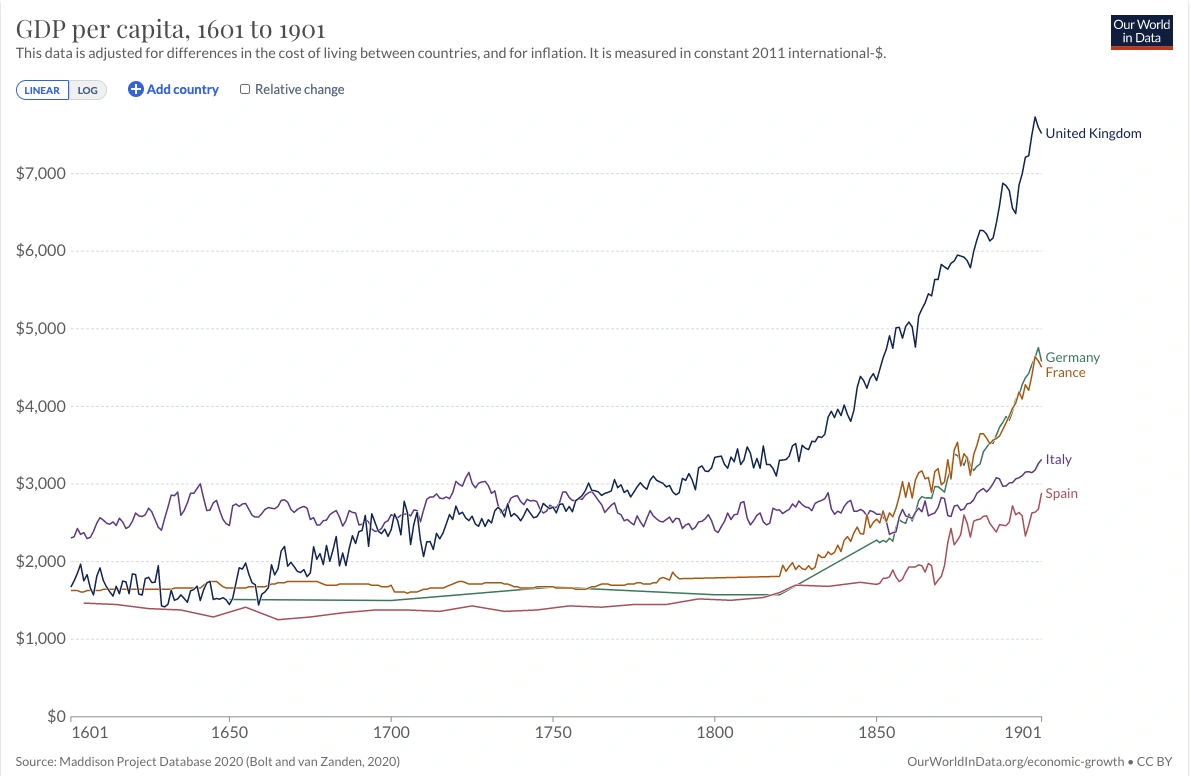
Task: Open the Add country selector
Action: (x=173, y=90)
